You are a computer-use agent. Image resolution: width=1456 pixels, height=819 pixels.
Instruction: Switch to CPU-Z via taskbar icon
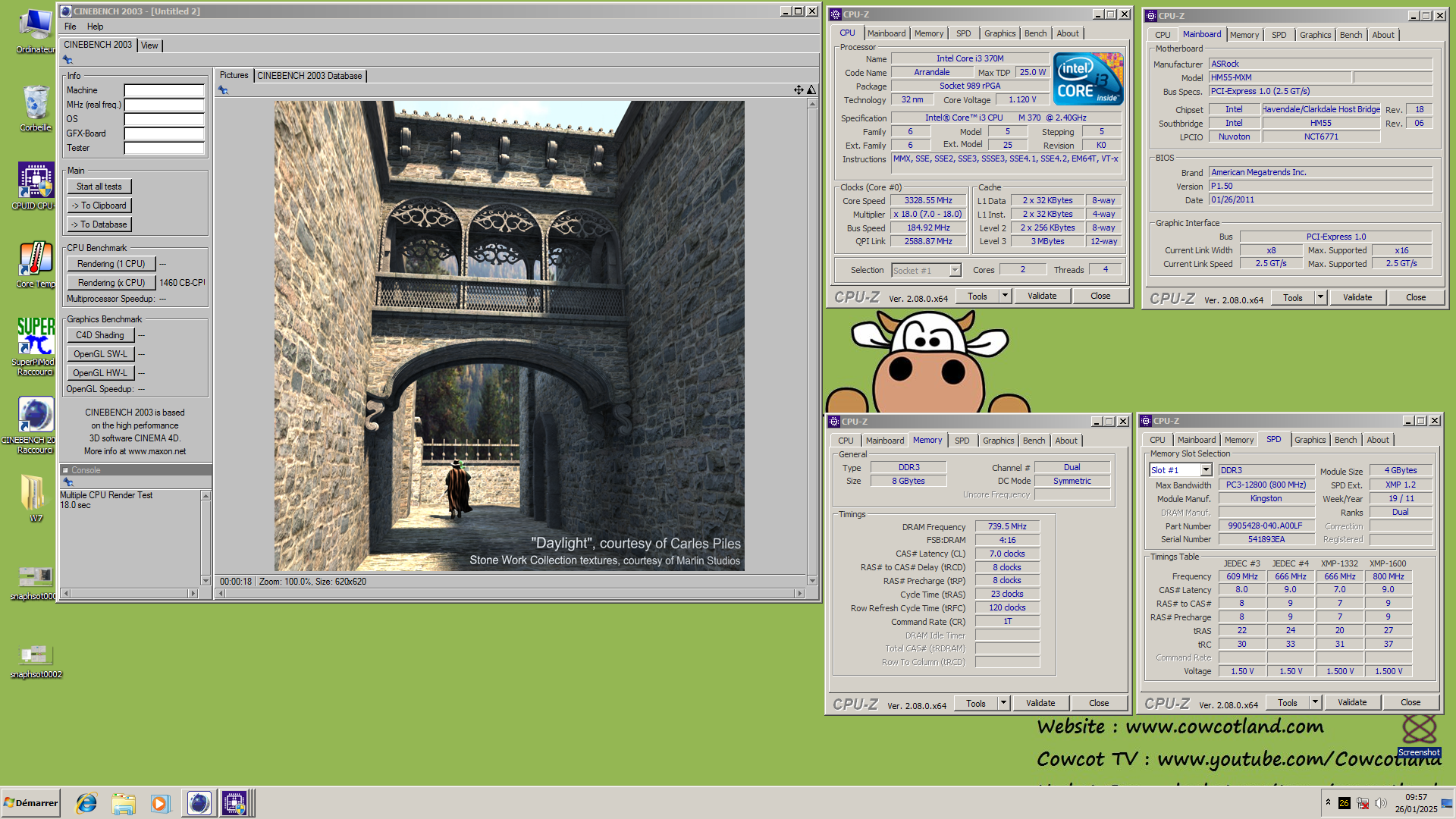point(234,802)
